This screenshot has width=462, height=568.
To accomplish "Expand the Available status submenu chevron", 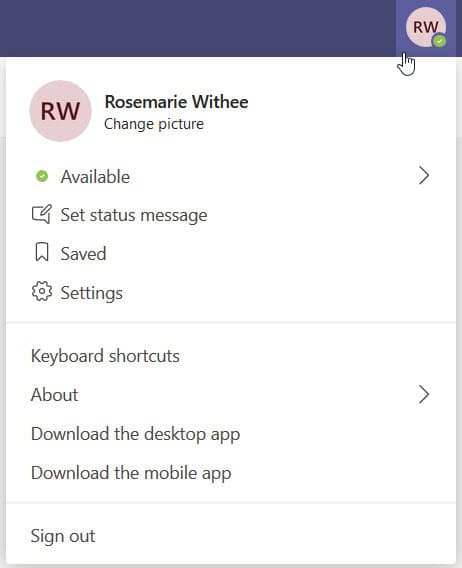I will click(x=424, y=176).
